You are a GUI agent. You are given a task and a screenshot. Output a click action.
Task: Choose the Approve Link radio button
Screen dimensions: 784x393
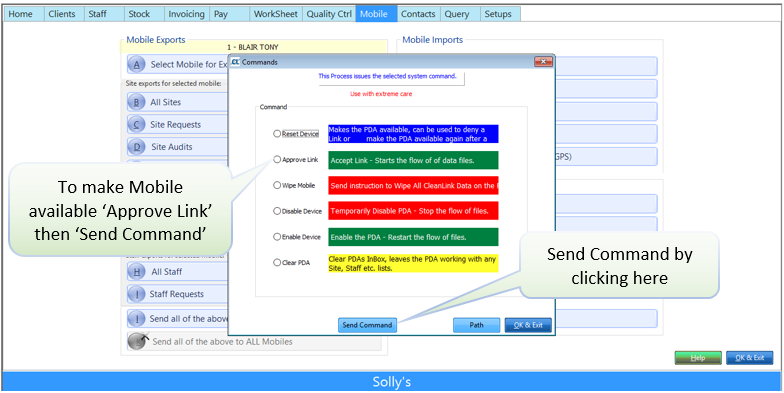[x=276, y=160]
